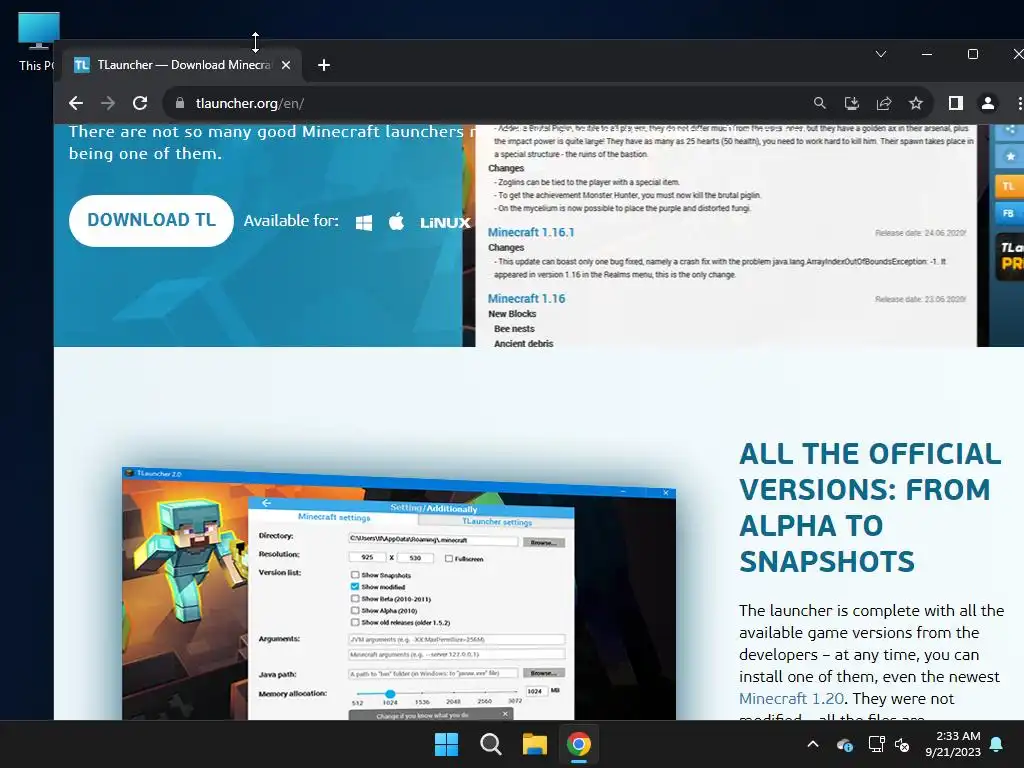Viewport: 1024px width, 768px height.
Task: Open a new browser tab with plus
Action: [x=324, y=65]
